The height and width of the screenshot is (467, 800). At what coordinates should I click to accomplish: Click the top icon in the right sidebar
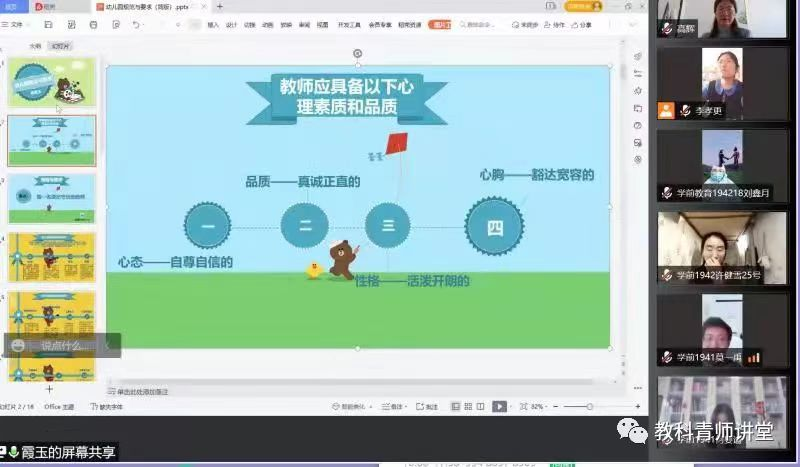[637, 57]
